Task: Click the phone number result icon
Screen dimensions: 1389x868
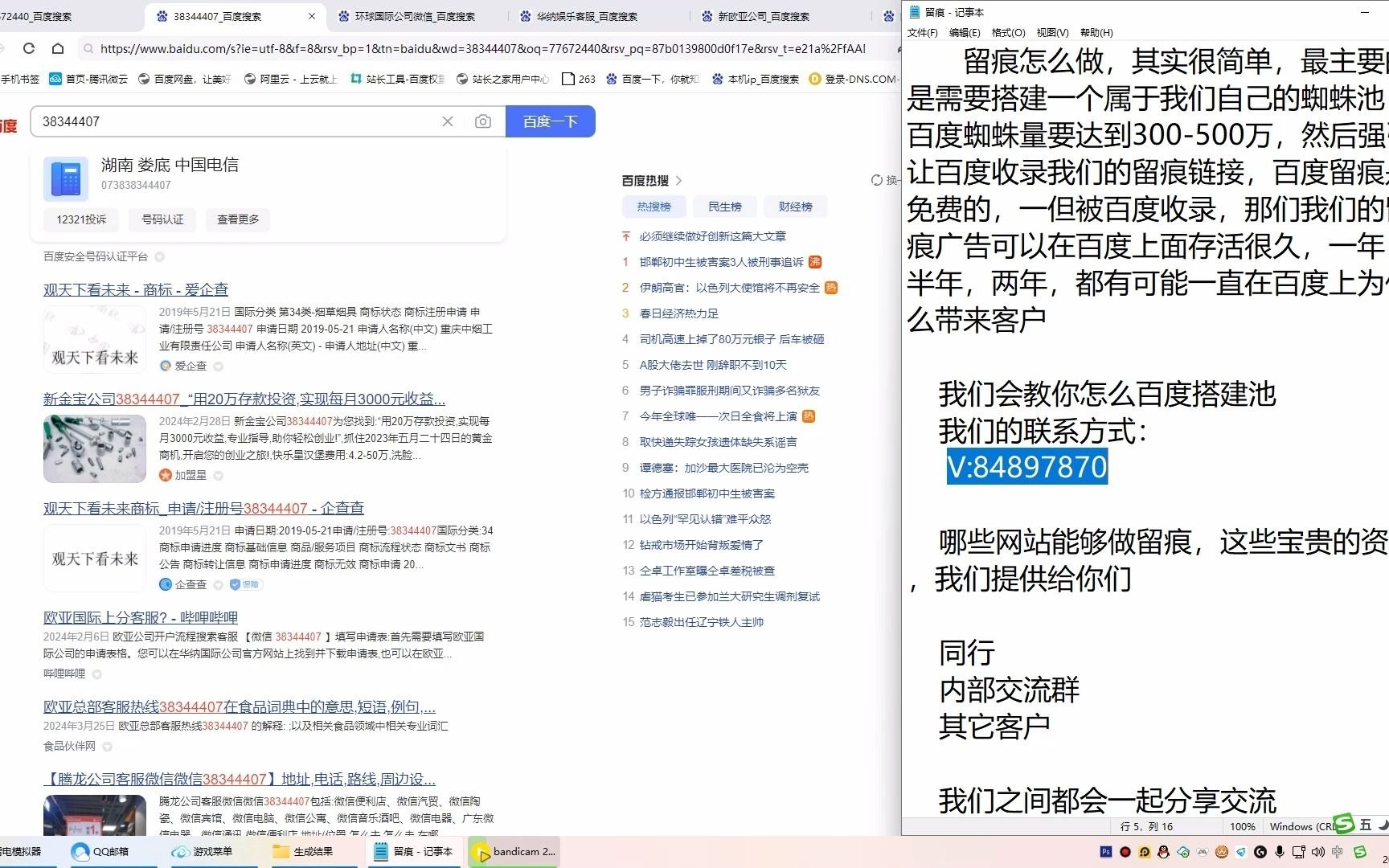Action: pos(66,178)
